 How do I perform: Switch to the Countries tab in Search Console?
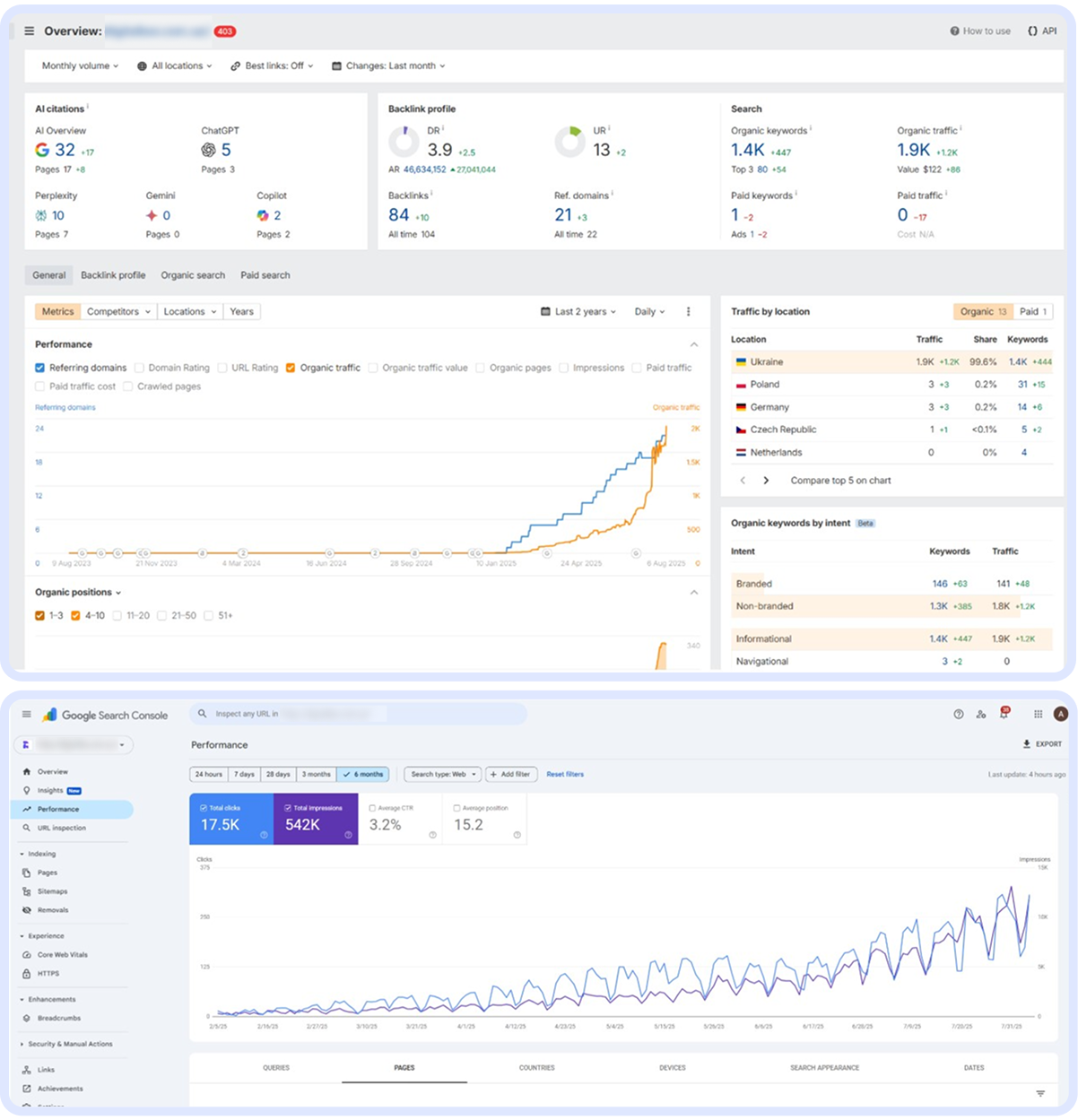[536, 1067]
